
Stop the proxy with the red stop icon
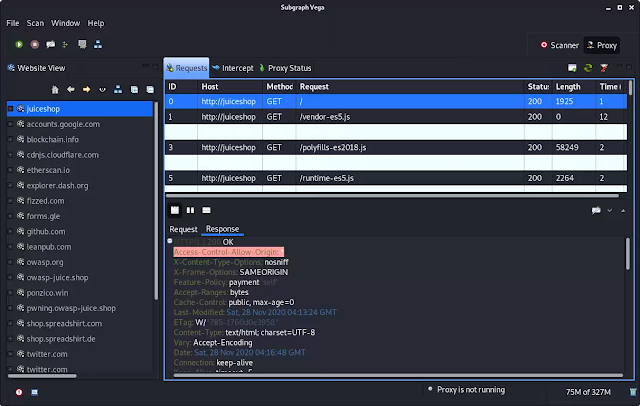(35, 44)
